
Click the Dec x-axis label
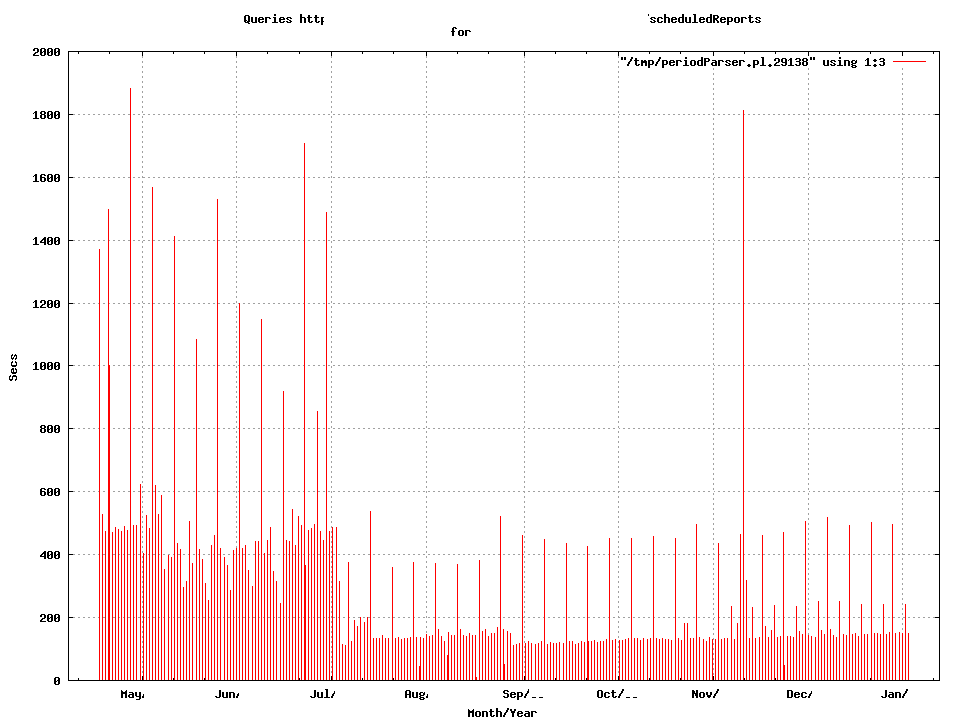pos(800,694)
